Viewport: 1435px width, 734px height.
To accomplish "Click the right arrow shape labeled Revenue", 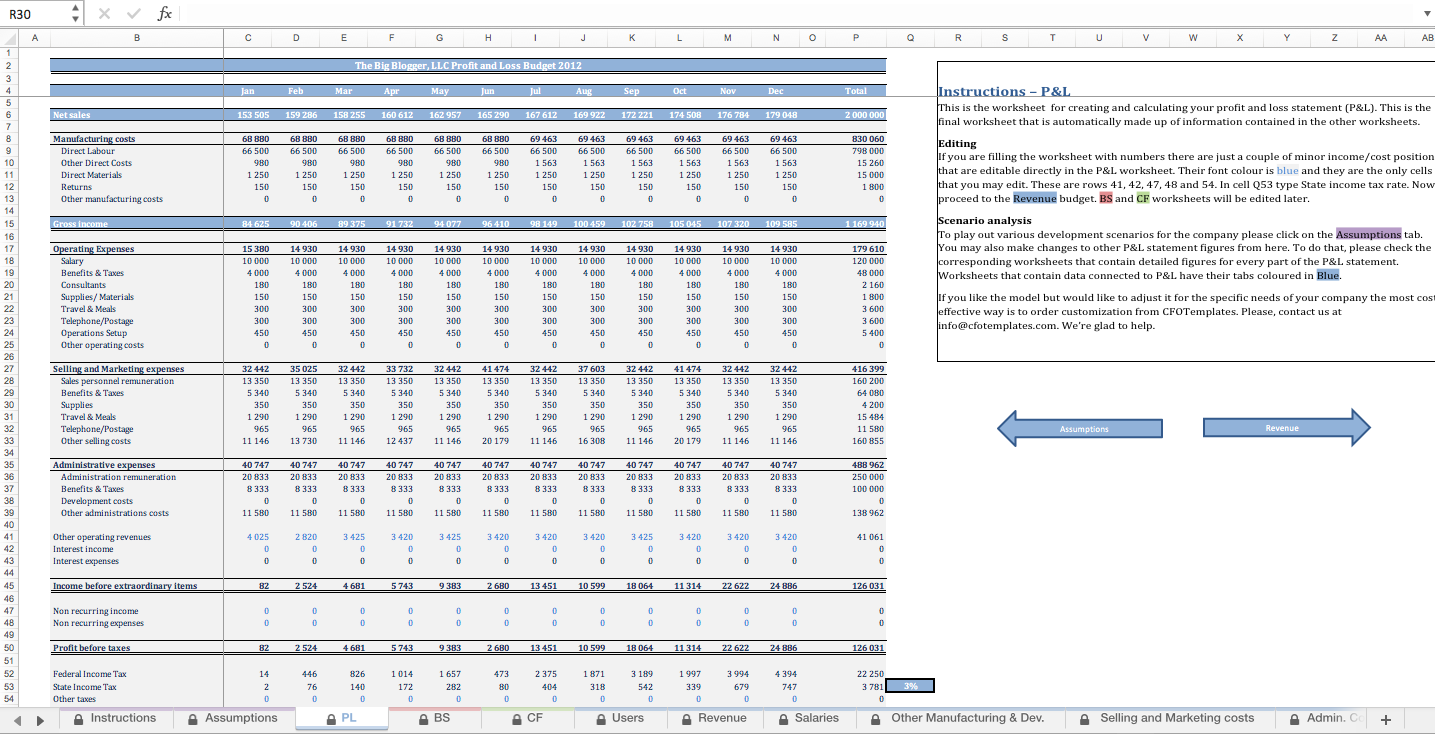I will point(1286,428).
